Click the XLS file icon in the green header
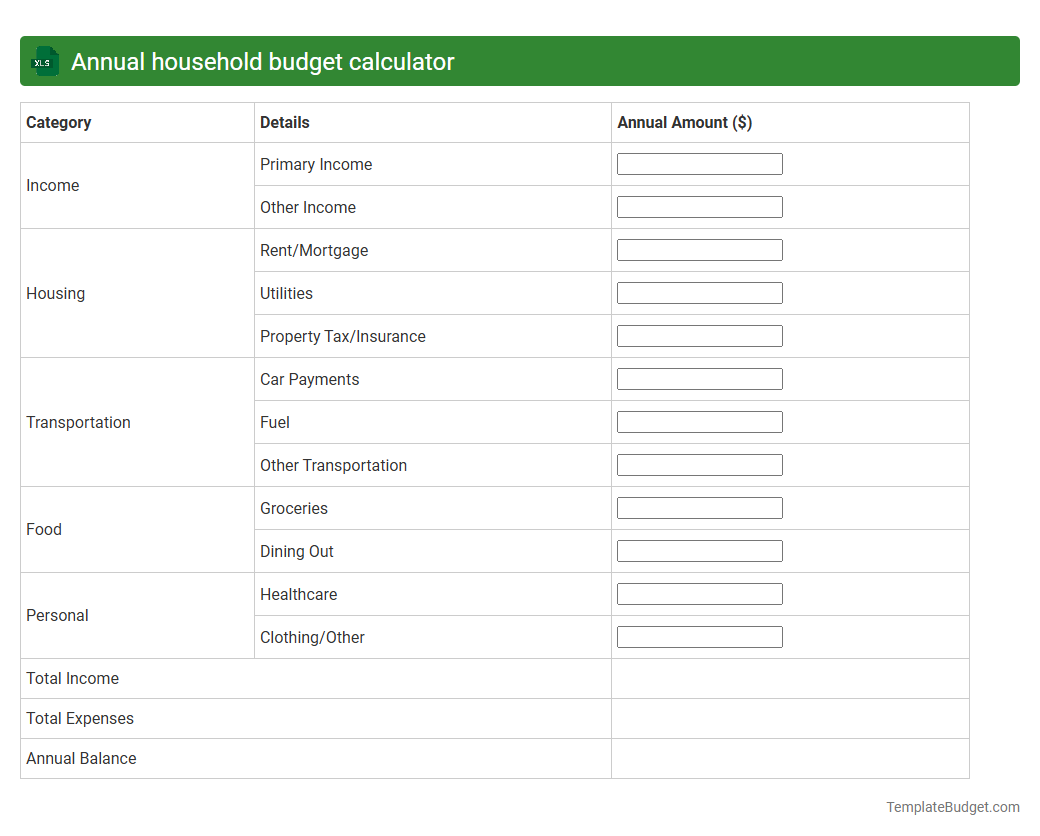 pyautogui.click(x=44, y=61)
